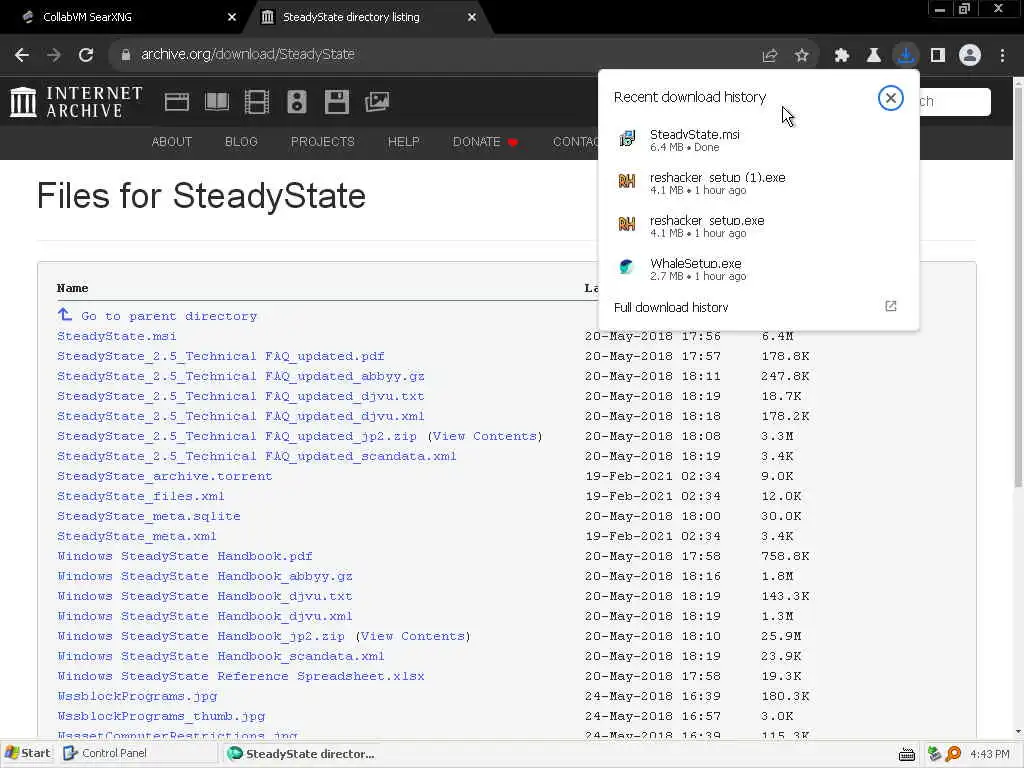Open the Technical FAQ_updated.pdf link
1024x768 pixels.
pyautogui.click(x=221, y=357)
